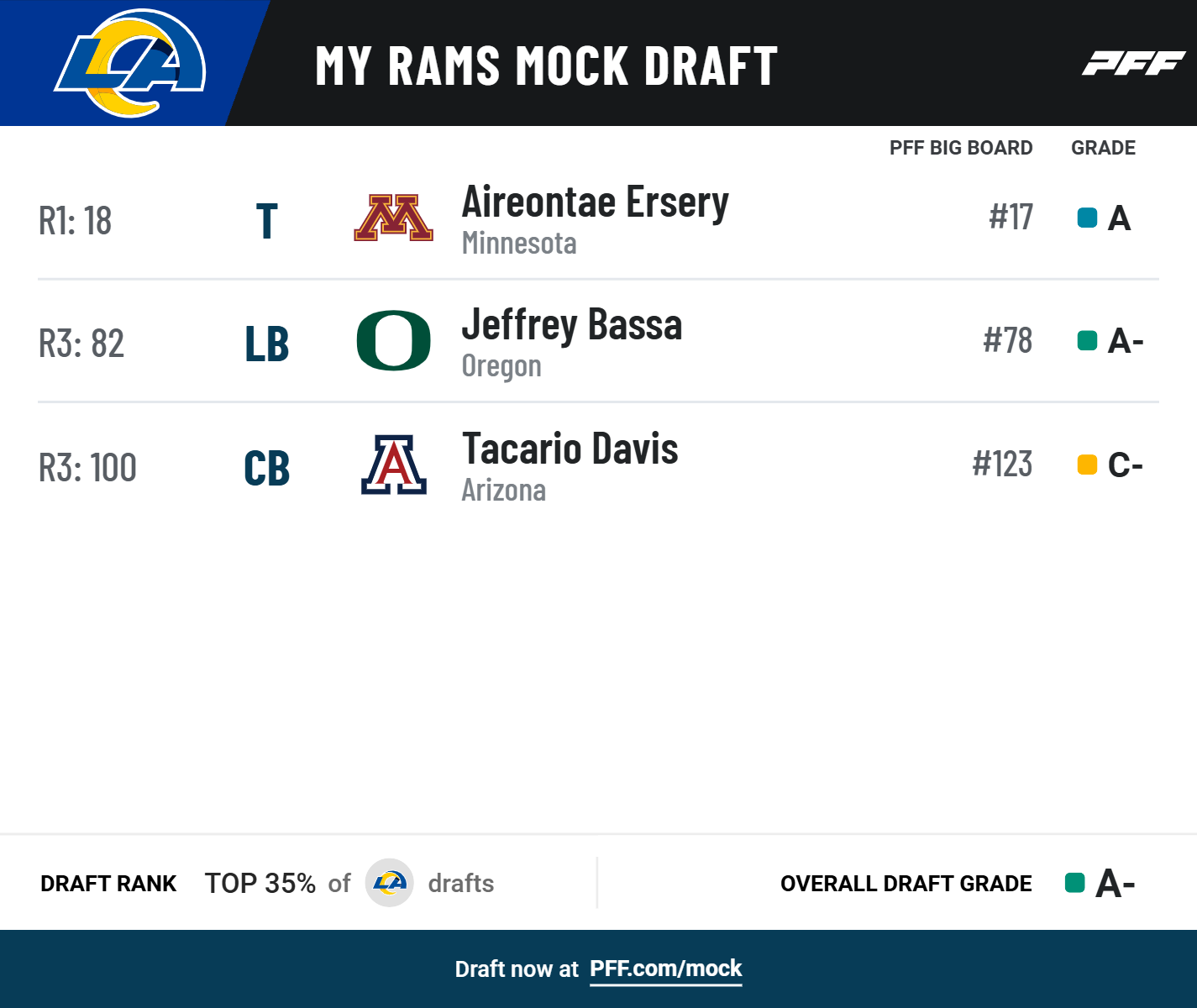
Task: Click the PFF BIG BOARD column header
Action: pos(960,148)
